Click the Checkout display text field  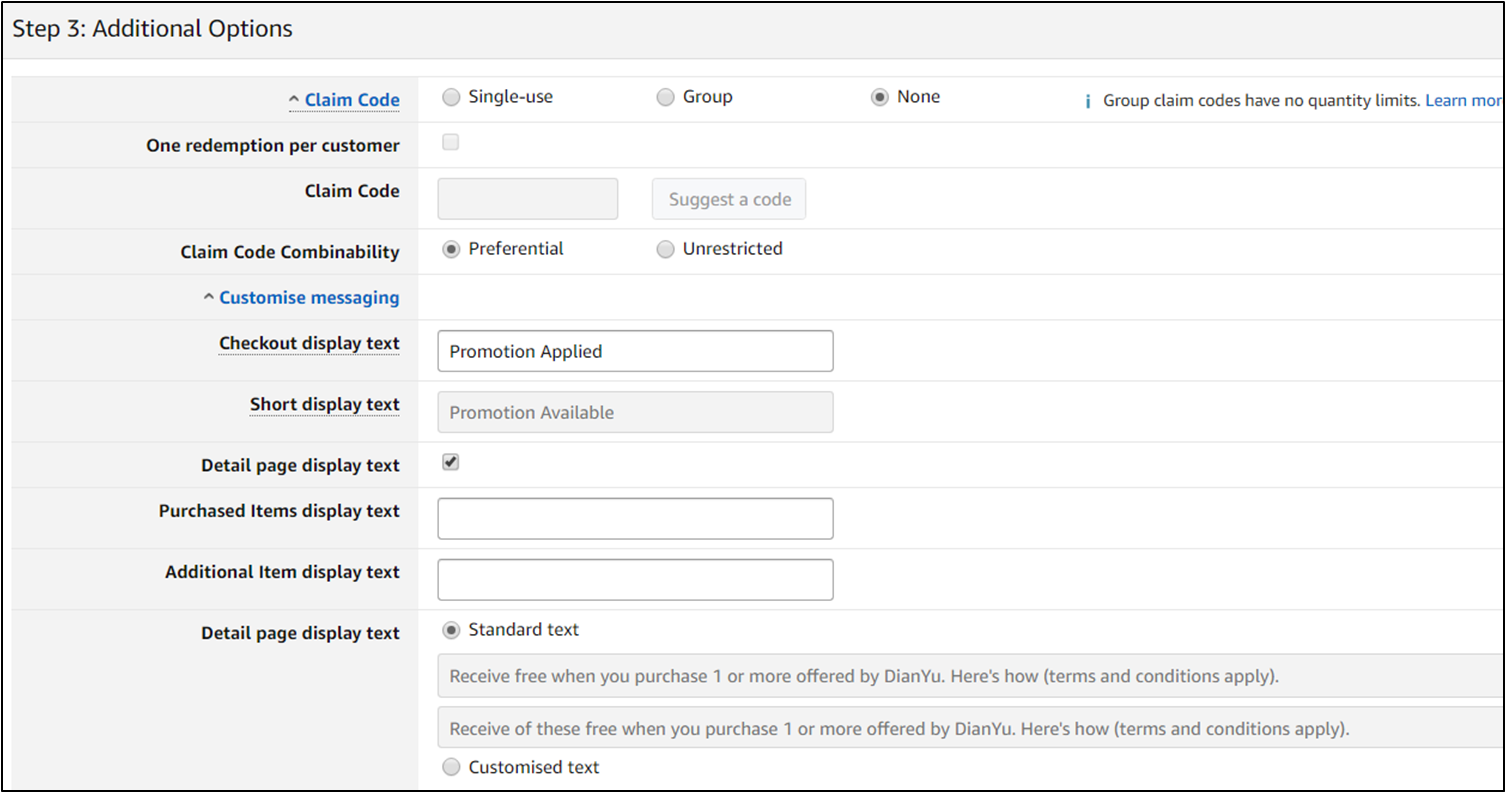tap(635, 351)
